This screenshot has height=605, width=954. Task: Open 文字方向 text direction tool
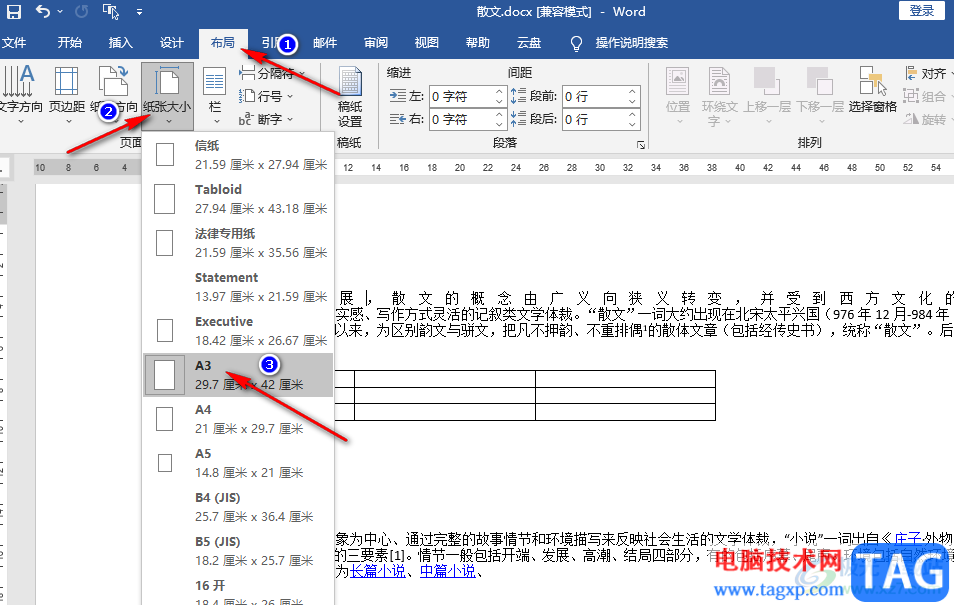pos(20,94)
